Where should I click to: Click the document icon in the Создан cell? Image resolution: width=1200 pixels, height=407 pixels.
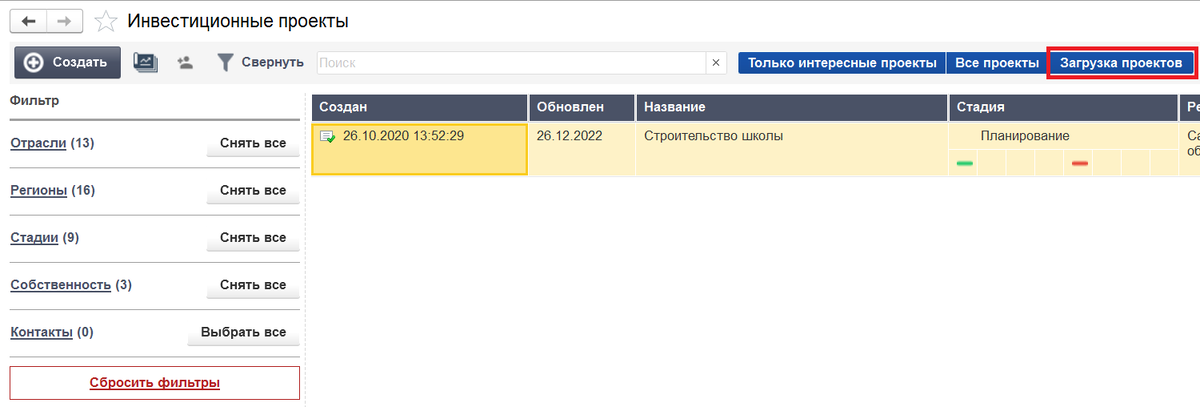(327, 136)
